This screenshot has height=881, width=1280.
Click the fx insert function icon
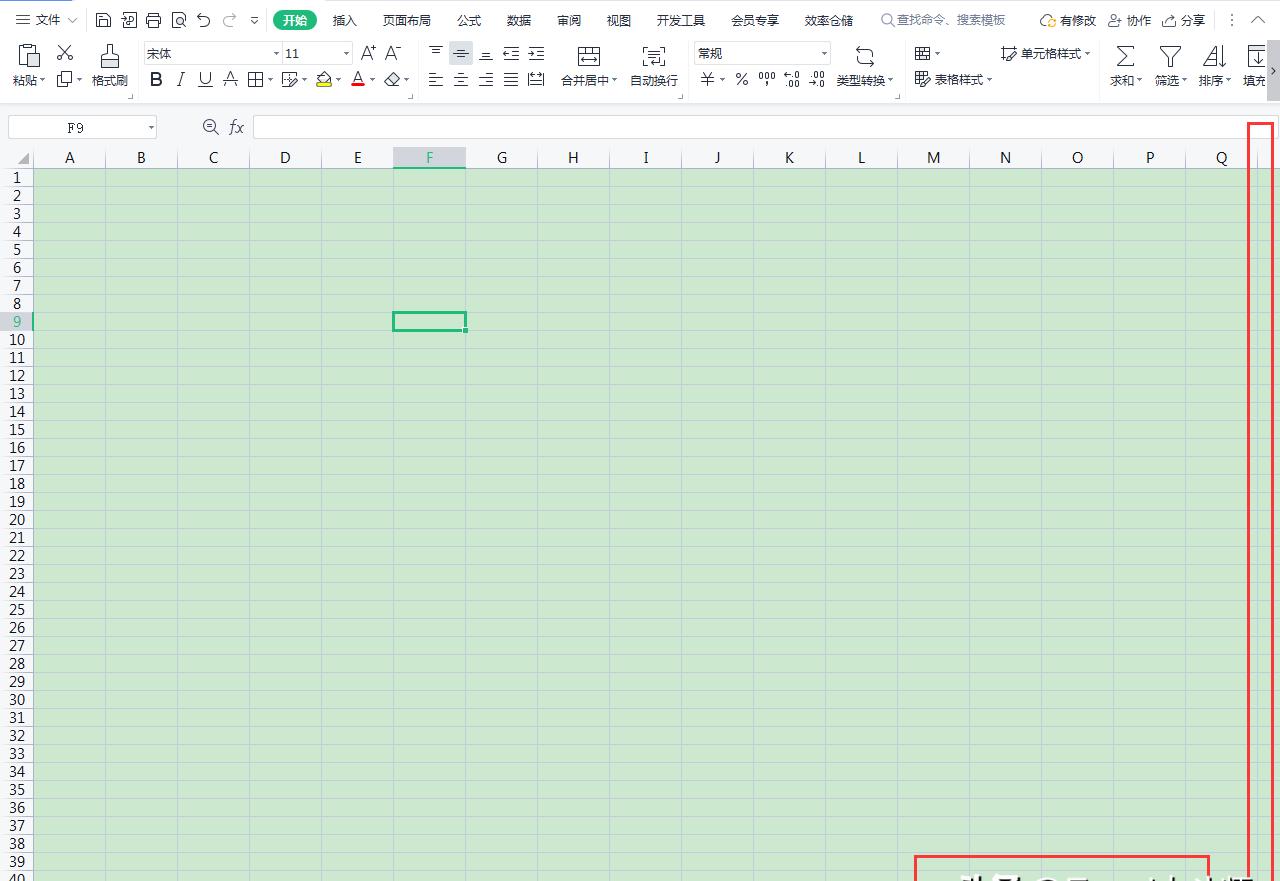point(237,127)
